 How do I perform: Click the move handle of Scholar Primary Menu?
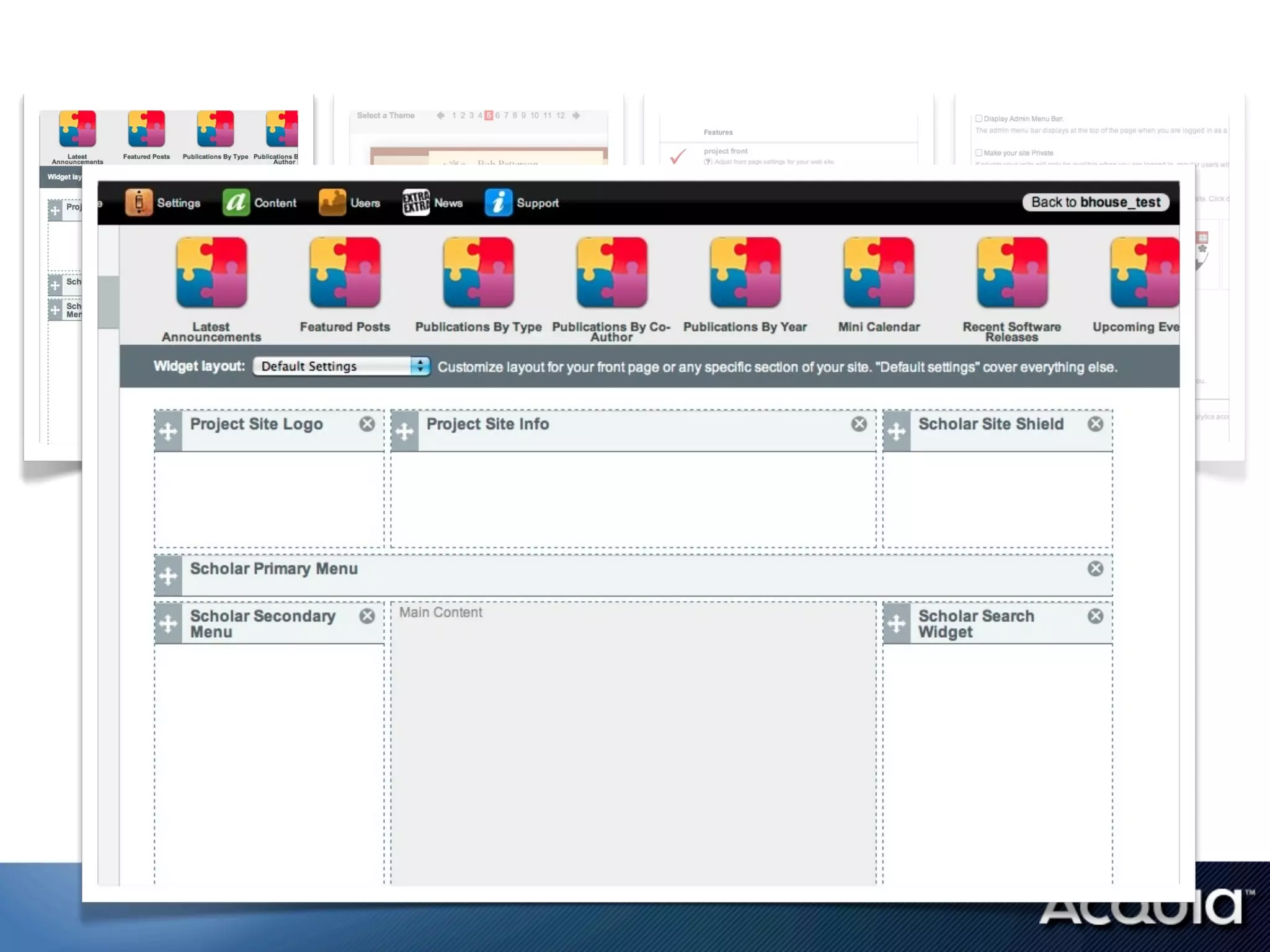click(168, 576)
